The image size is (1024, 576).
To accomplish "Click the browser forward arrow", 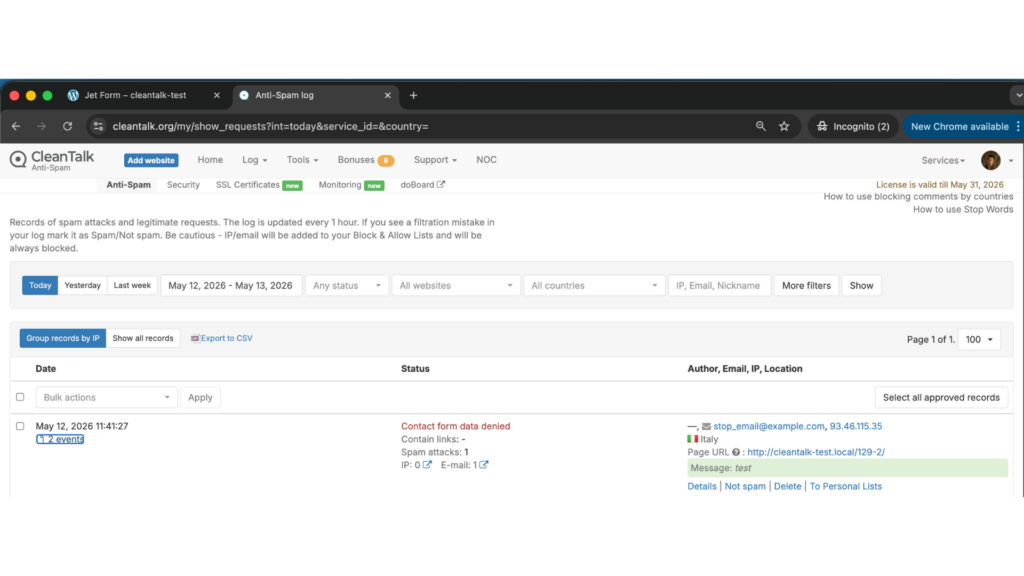I will pyautogui.click(x=42, y=127).
